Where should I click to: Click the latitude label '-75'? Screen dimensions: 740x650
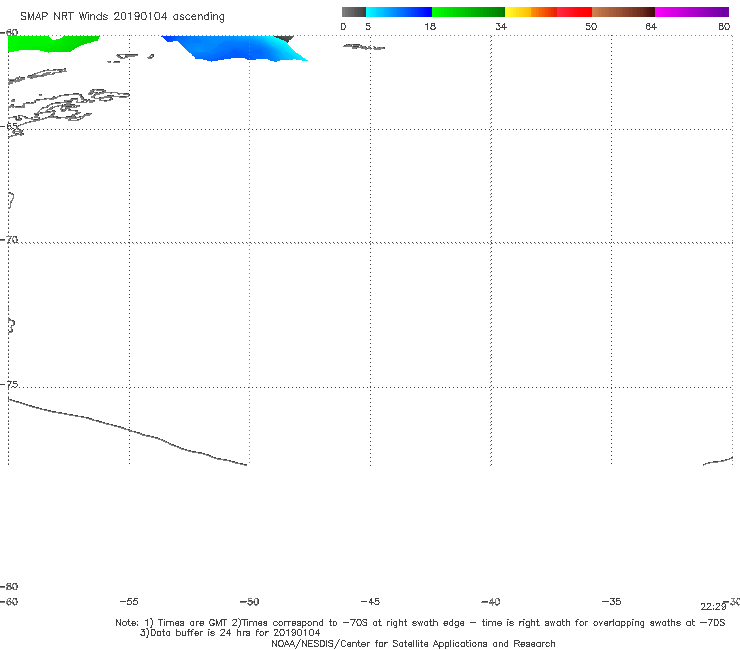9,384
